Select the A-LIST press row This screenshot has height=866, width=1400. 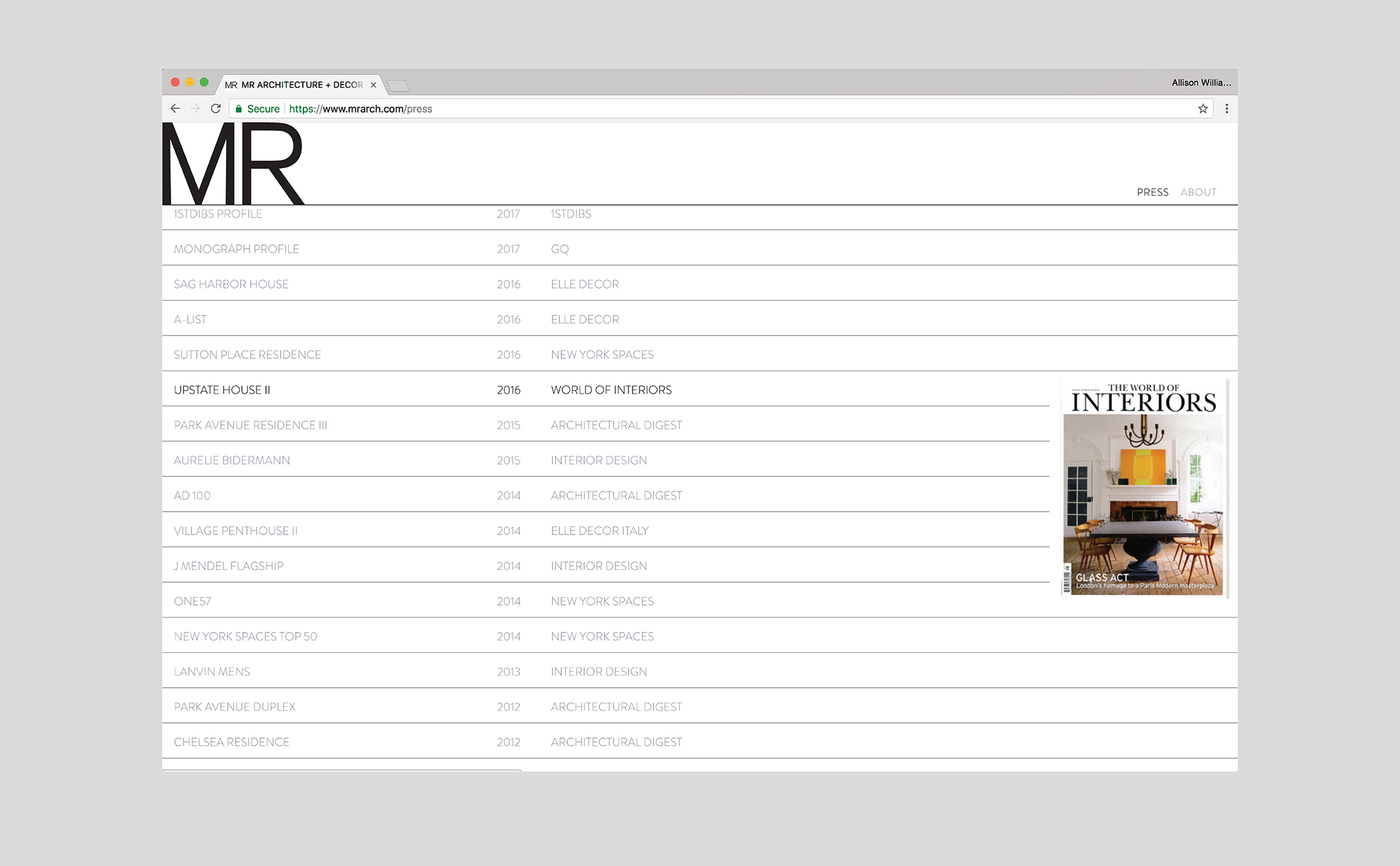coord(700,319)
